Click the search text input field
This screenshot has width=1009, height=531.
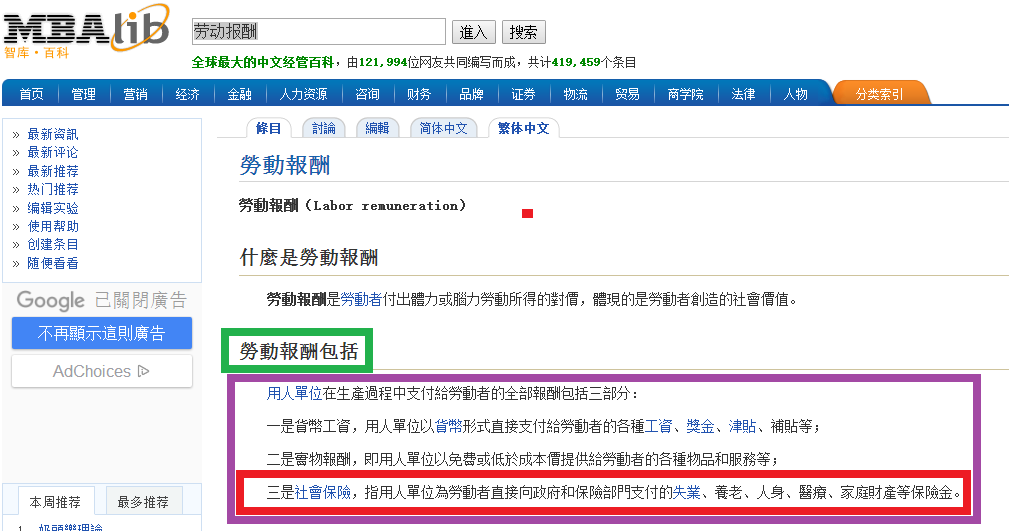coord(318,32)
